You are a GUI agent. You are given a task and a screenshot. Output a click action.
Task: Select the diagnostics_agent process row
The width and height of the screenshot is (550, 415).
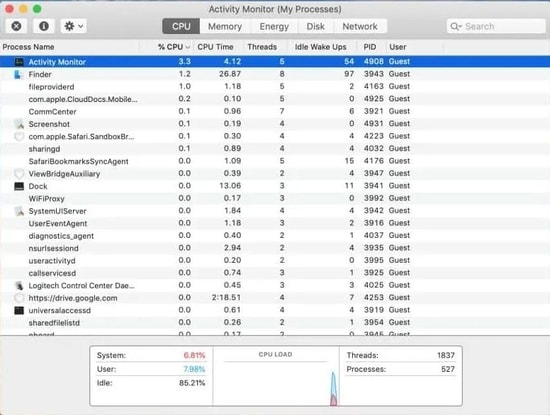275,236
